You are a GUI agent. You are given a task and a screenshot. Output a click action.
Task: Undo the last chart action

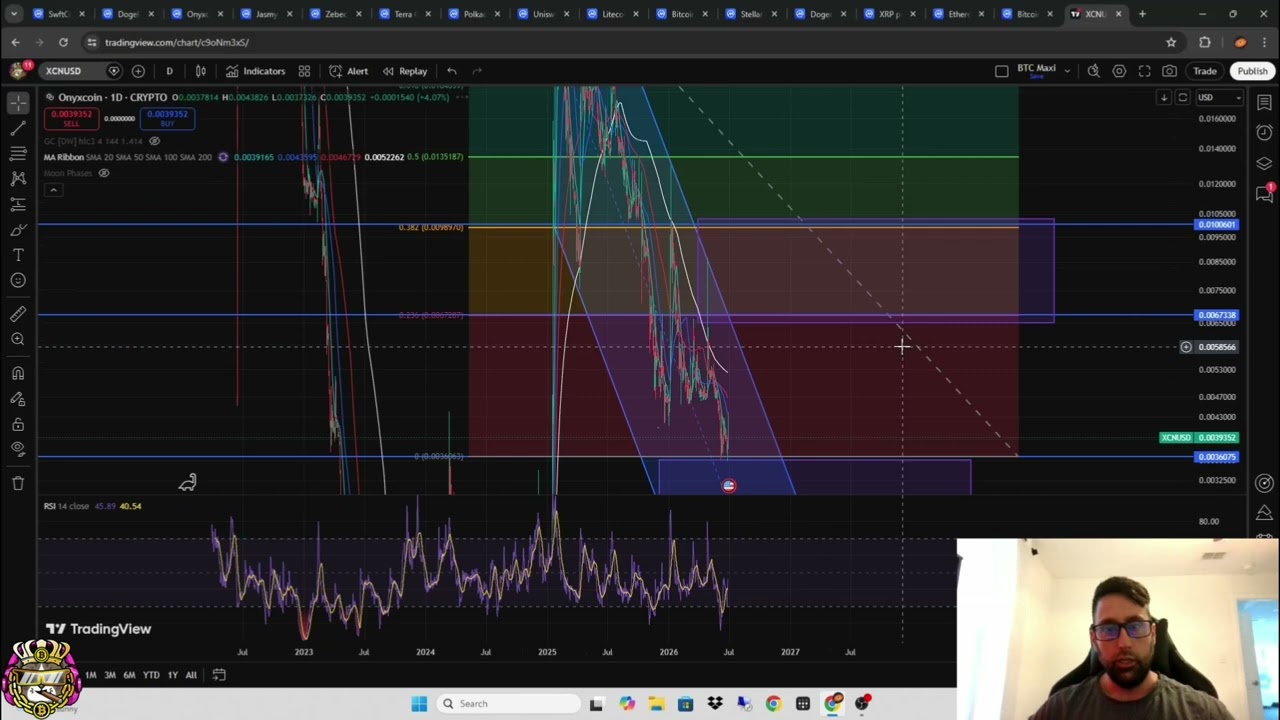(x=452, y=71)
